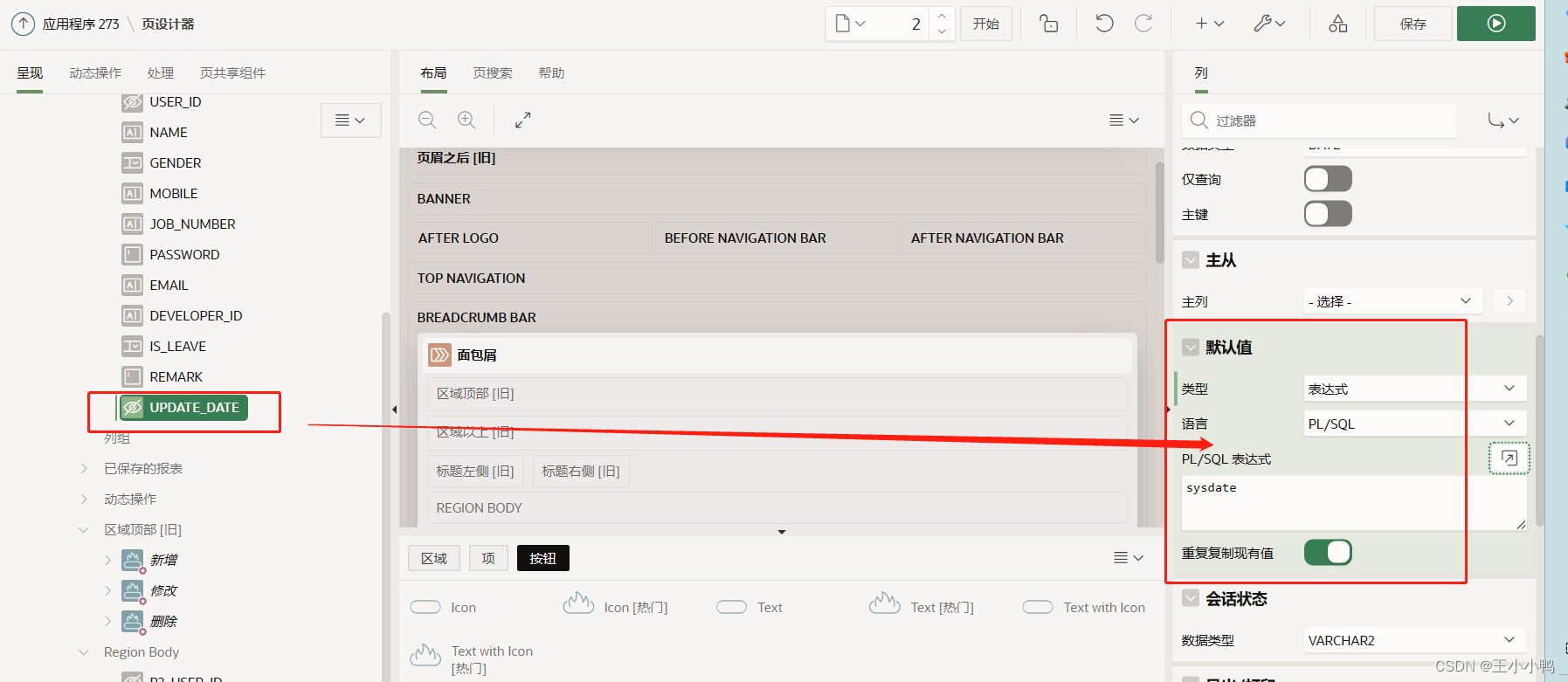Expand the 已保存的报表 tree node

pyautogui.click(x=84, y=469)
